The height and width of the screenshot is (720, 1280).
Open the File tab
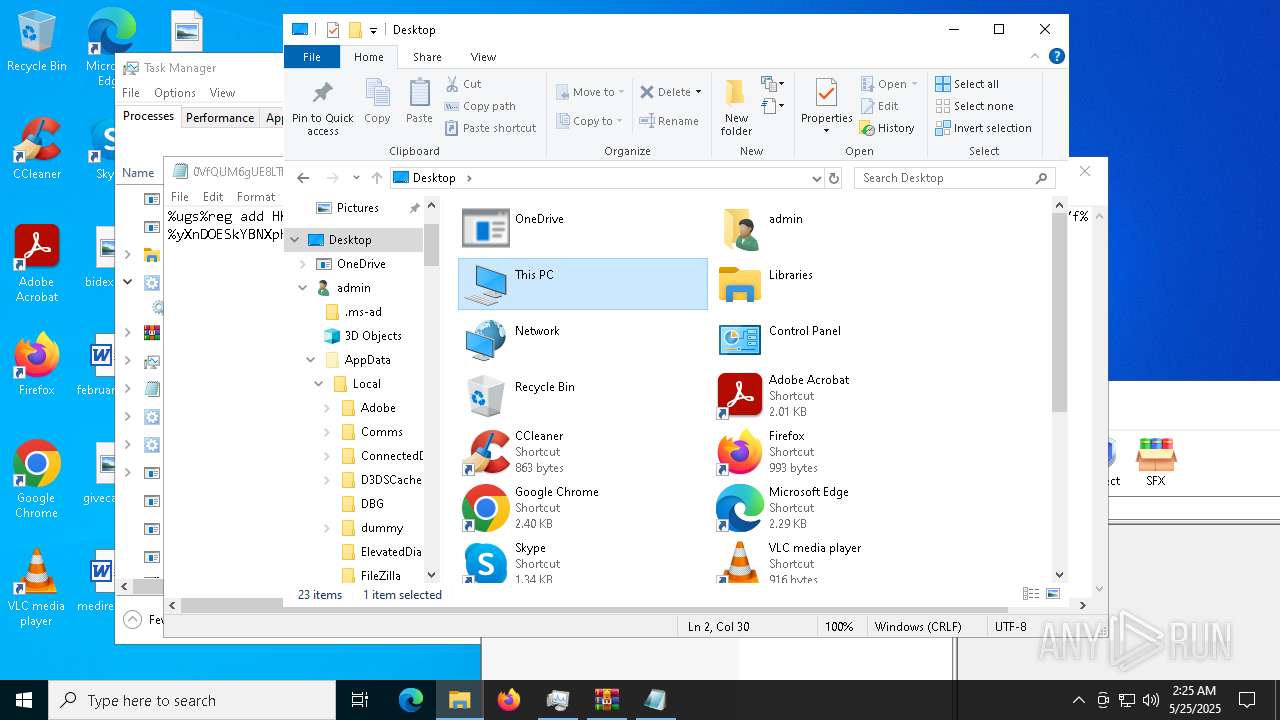point(312,57)
